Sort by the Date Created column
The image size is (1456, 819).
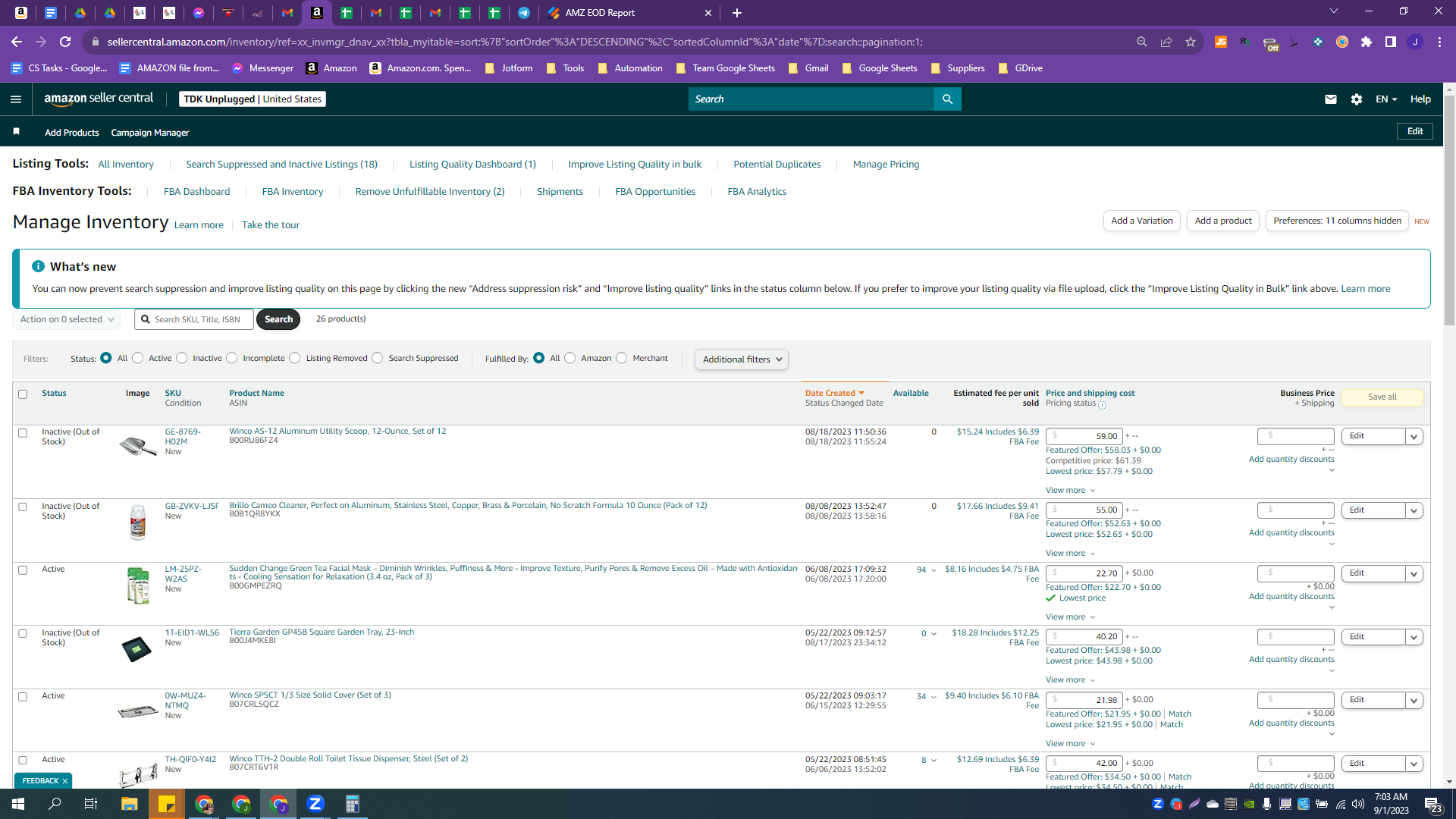pos(834,394)
